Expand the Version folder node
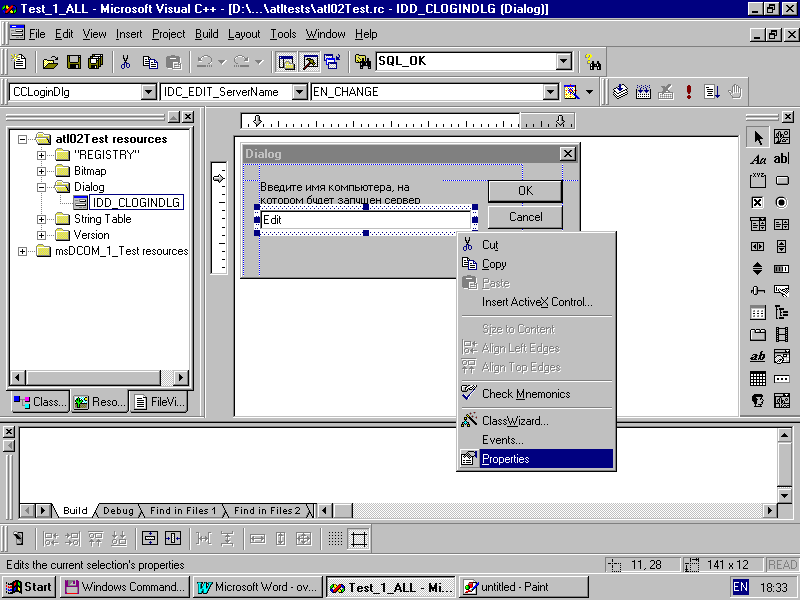This screenshot has height=600, width=800. pyautogui.click(x=42, y=235)
